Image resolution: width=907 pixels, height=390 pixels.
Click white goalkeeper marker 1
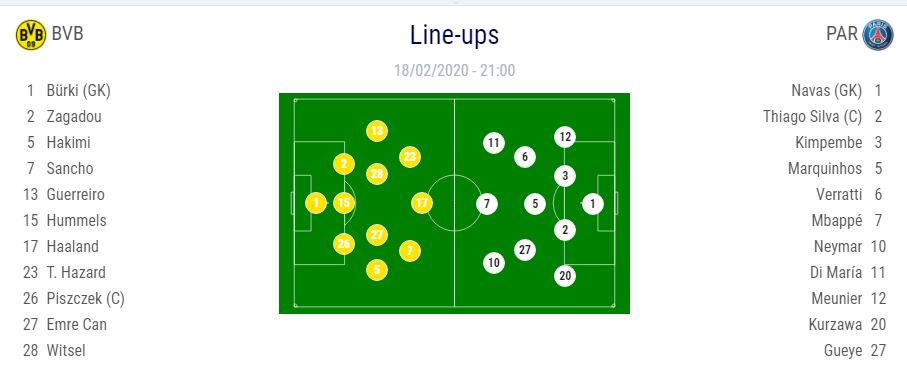tap(593, 204)
